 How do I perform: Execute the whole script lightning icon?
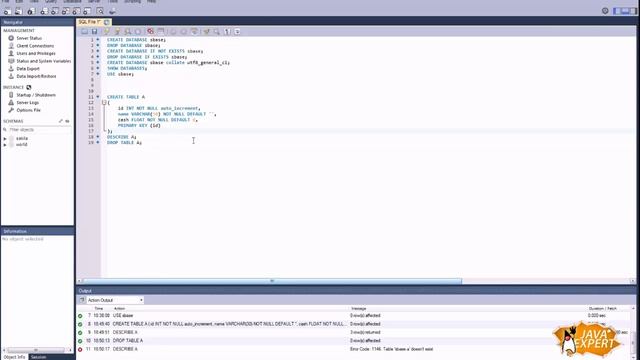(x=107, y=31)
